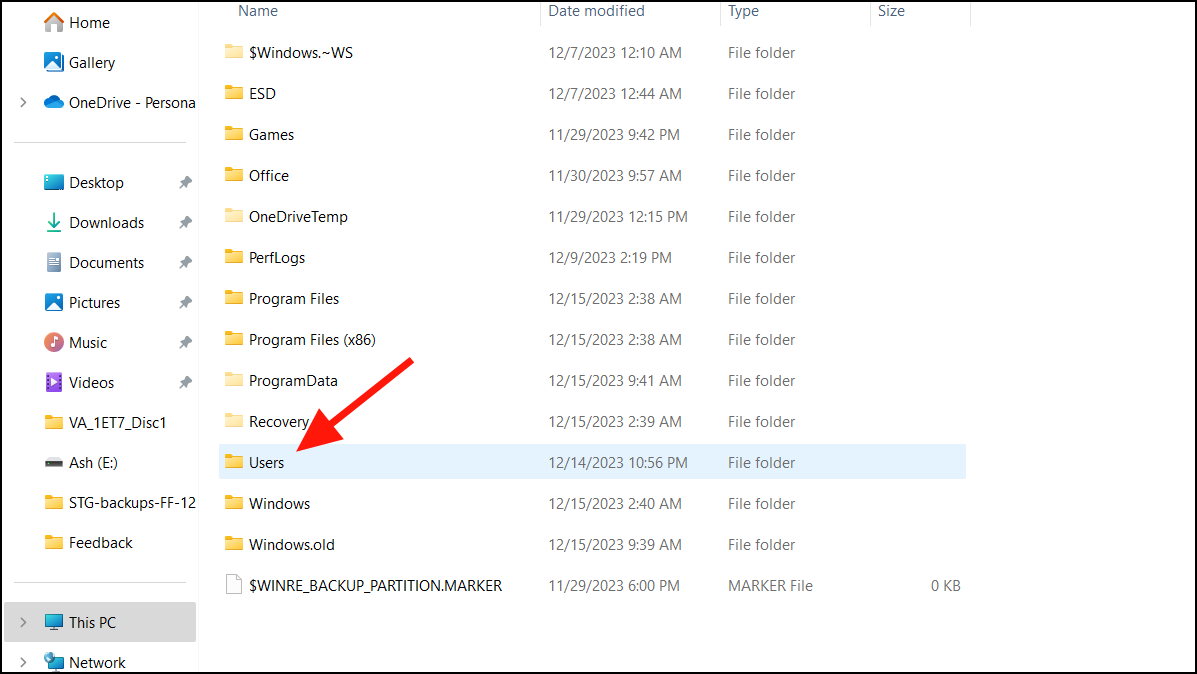Image resolution: width=1197 pixels, height=674 pixels.
Task: Open the Windows.old folder
Action: click(288, 544)
